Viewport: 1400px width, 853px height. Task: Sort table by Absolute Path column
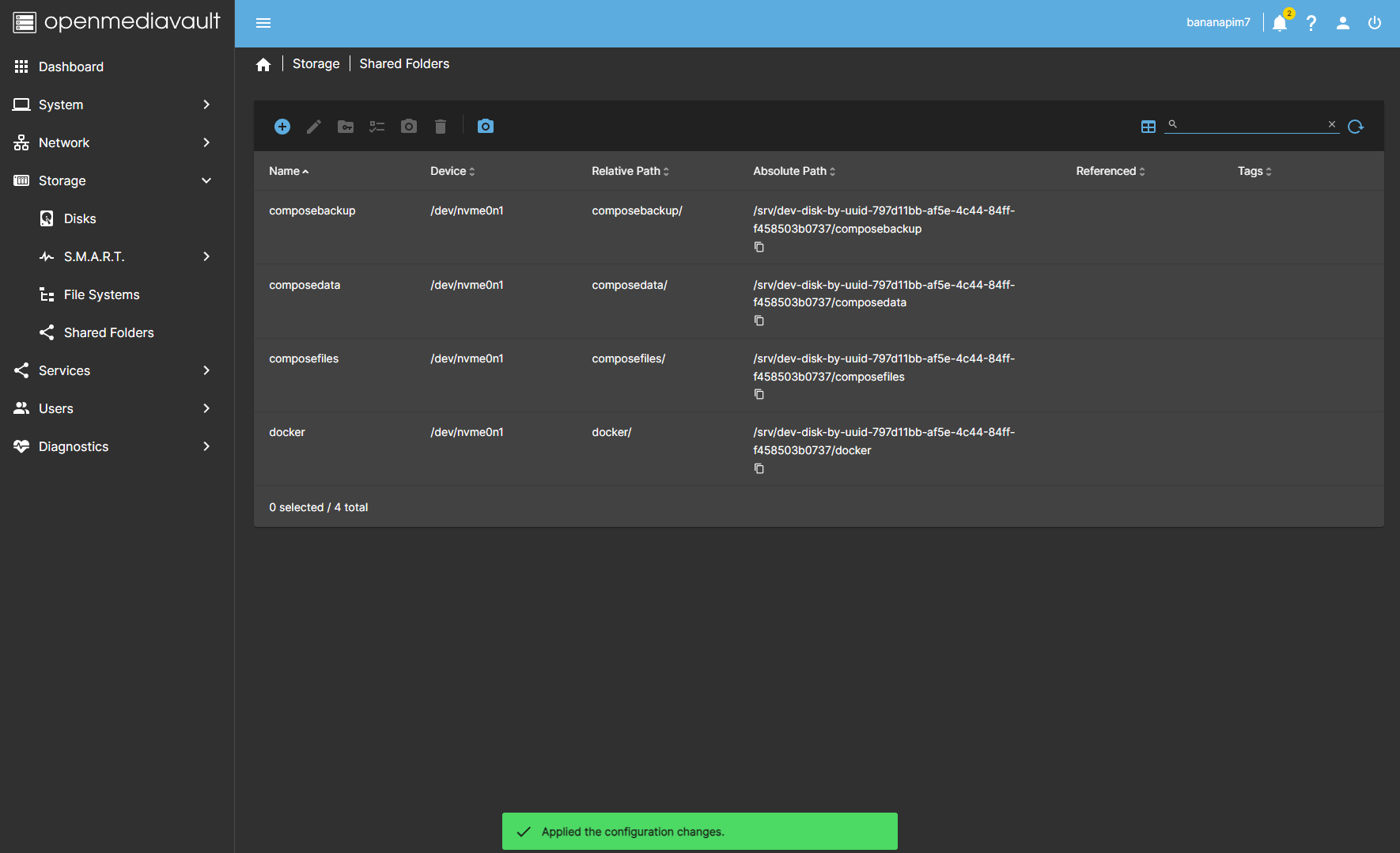[x=794, y=171]
